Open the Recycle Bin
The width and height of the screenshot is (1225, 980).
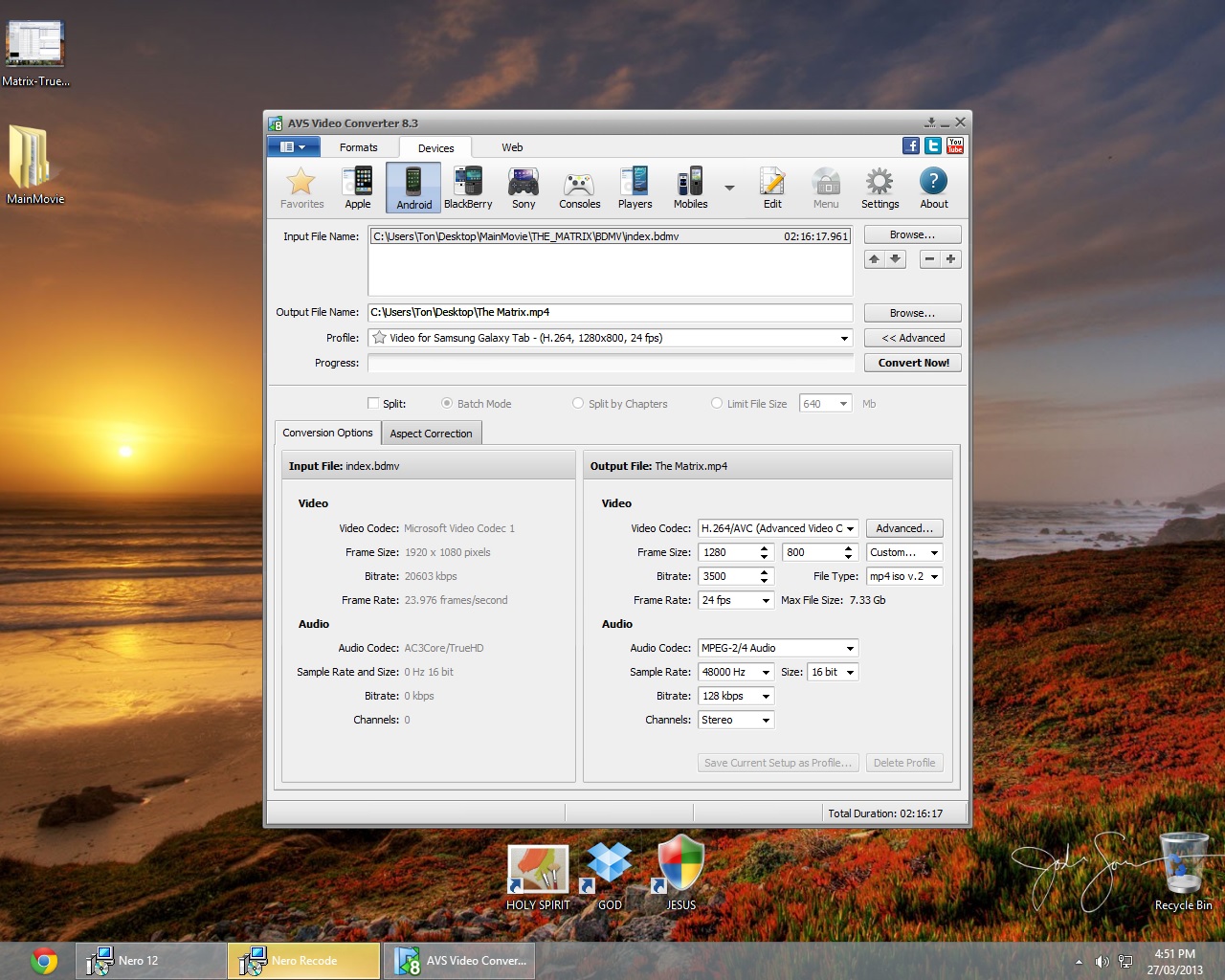point(1184,871)
